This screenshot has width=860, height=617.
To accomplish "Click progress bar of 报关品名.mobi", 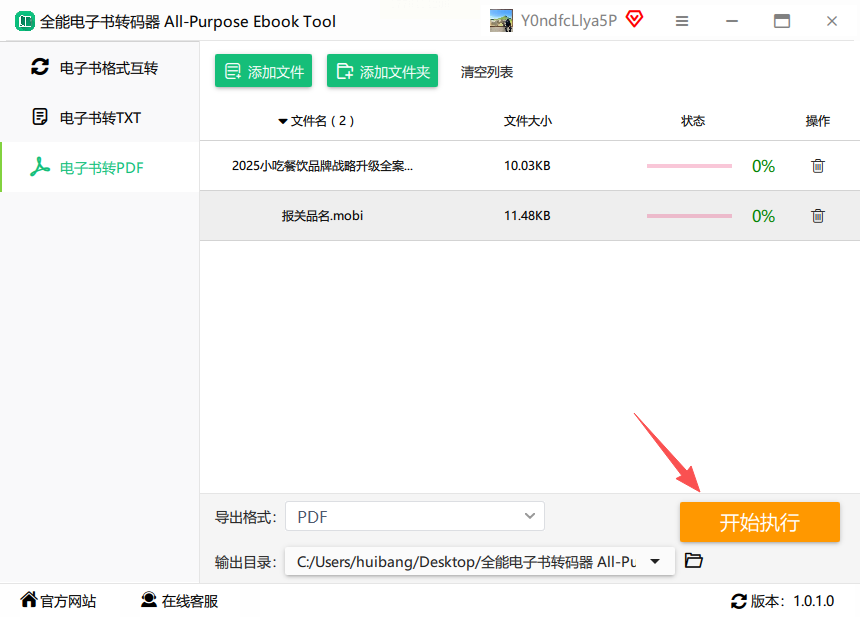I will pyautogui.click(x=689, y=216).
